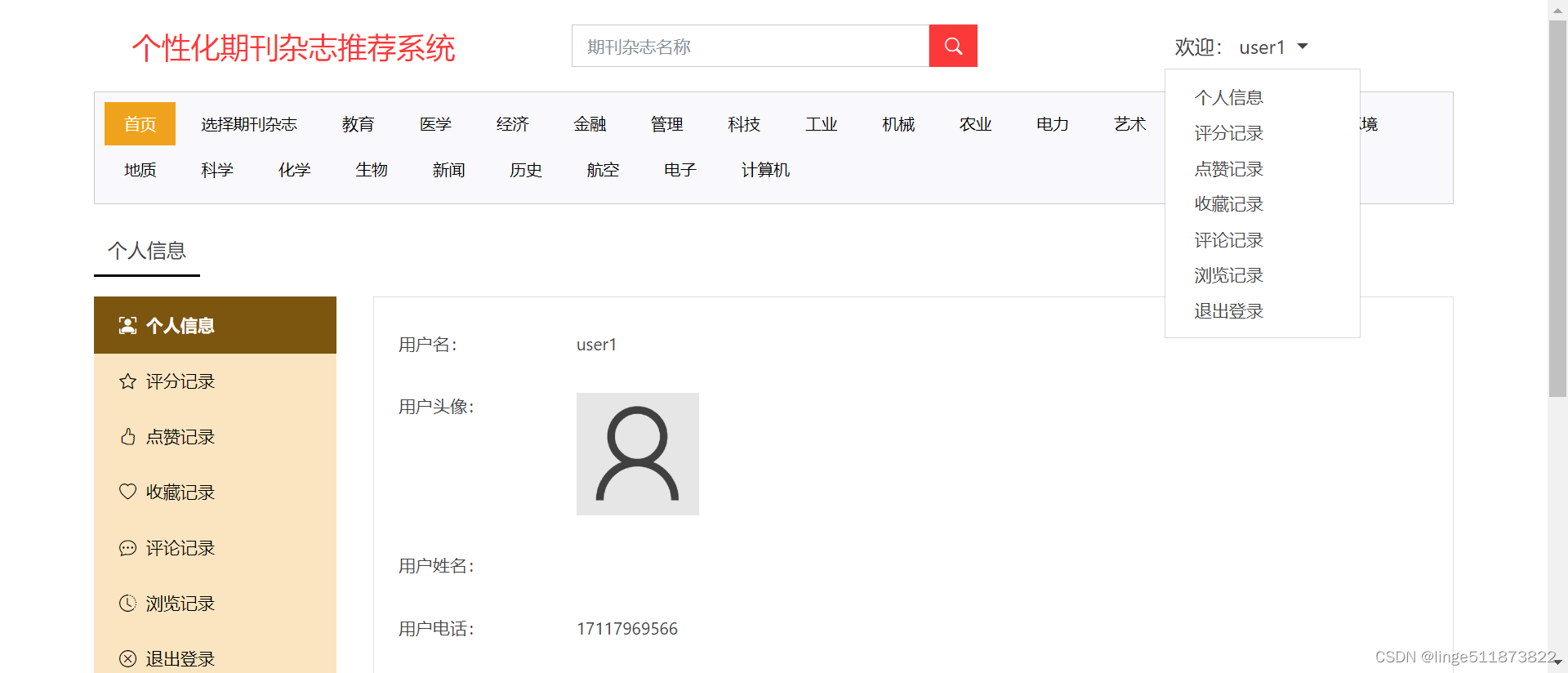This screenshot has width=1568, height=673.
Task: Select the 化学 category
Action: (294, 170)
